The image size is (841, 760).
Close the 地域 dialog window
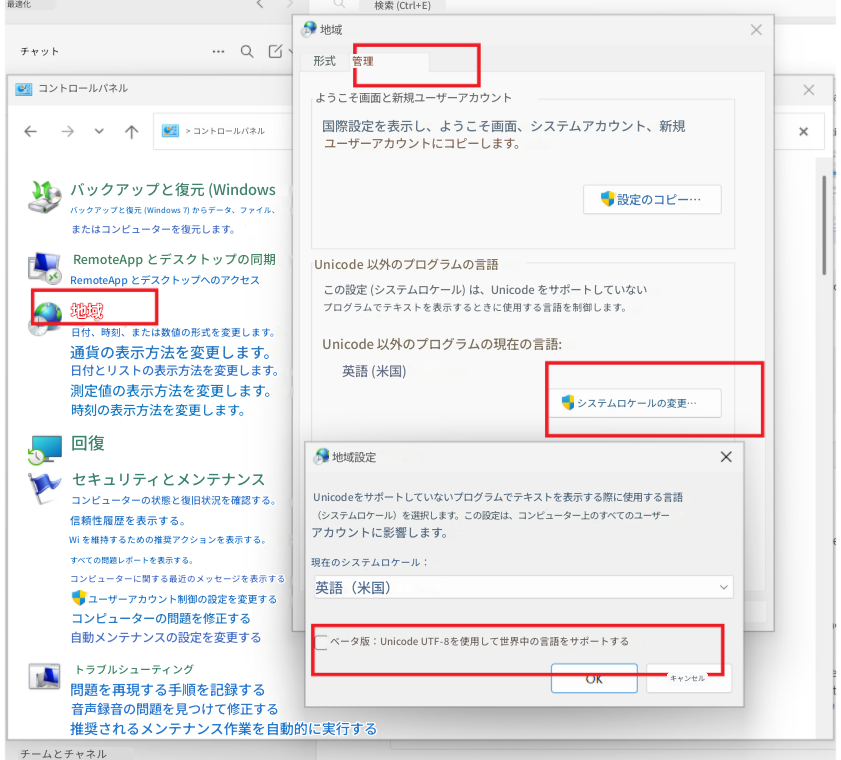point(756,30)
